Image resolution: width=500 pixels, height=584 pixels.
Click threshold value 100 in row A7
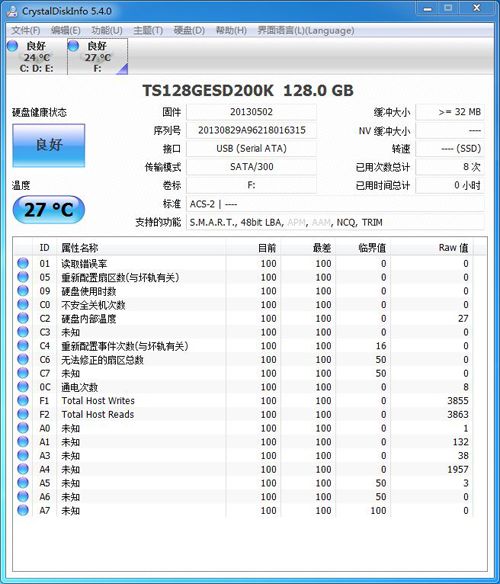coord(378,511)
